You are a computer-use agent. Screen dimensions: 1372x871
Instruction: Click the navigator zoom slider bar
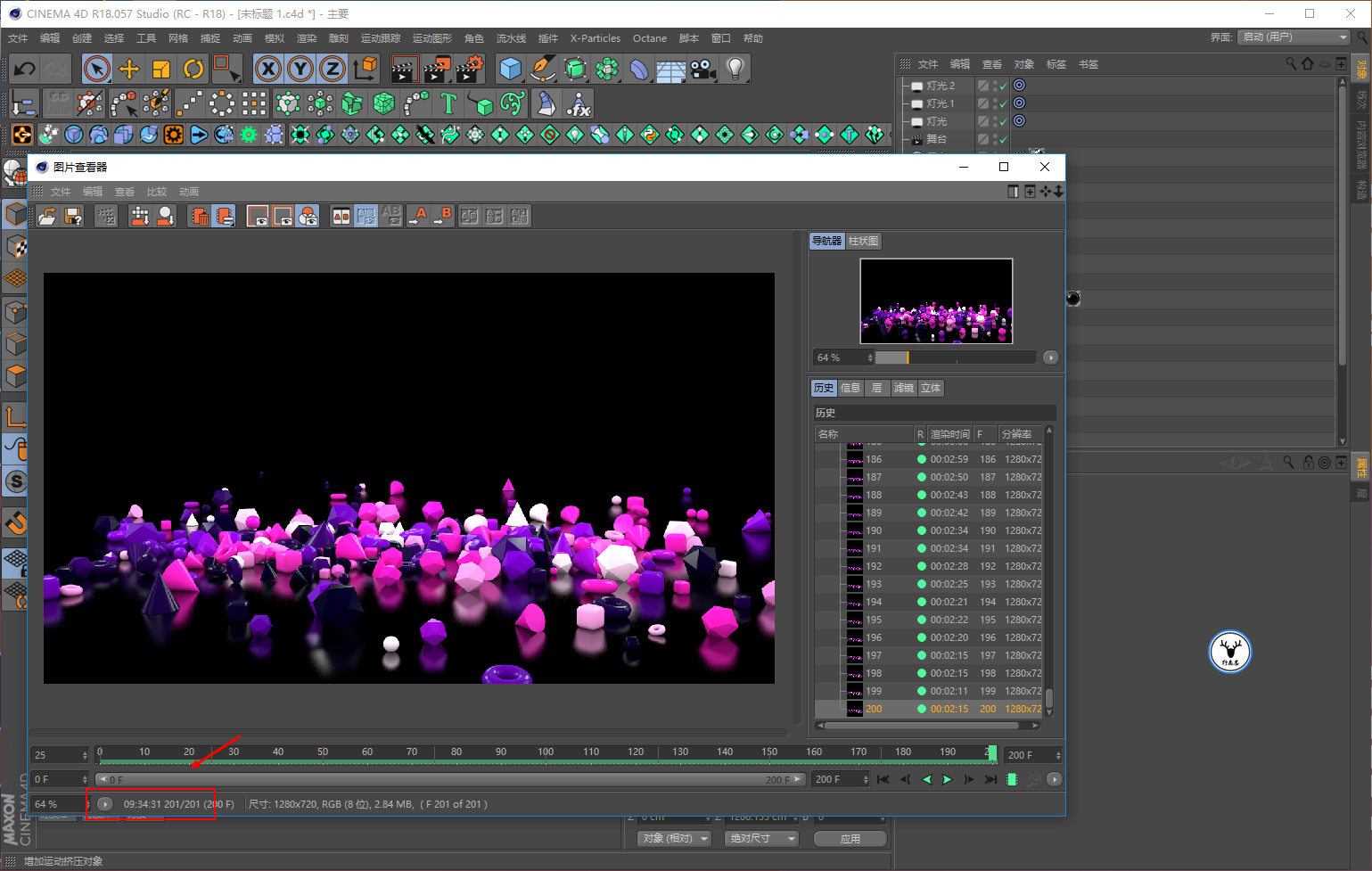[954, 357]
